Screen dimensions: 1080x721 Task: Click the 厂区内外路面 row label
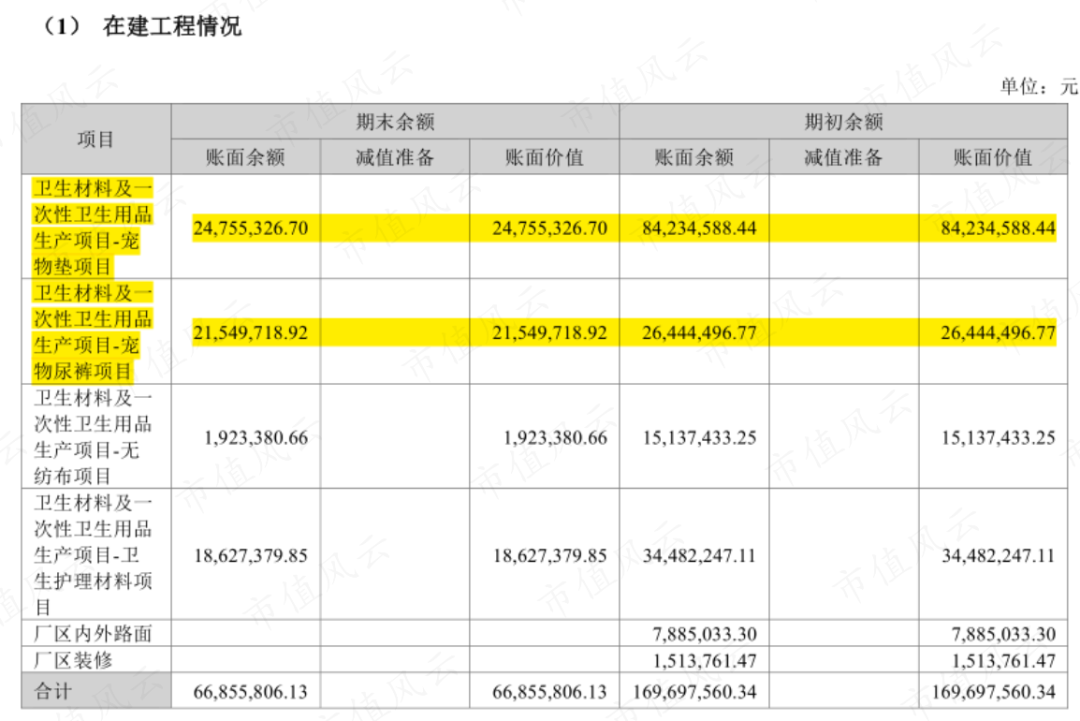(93, 634)
